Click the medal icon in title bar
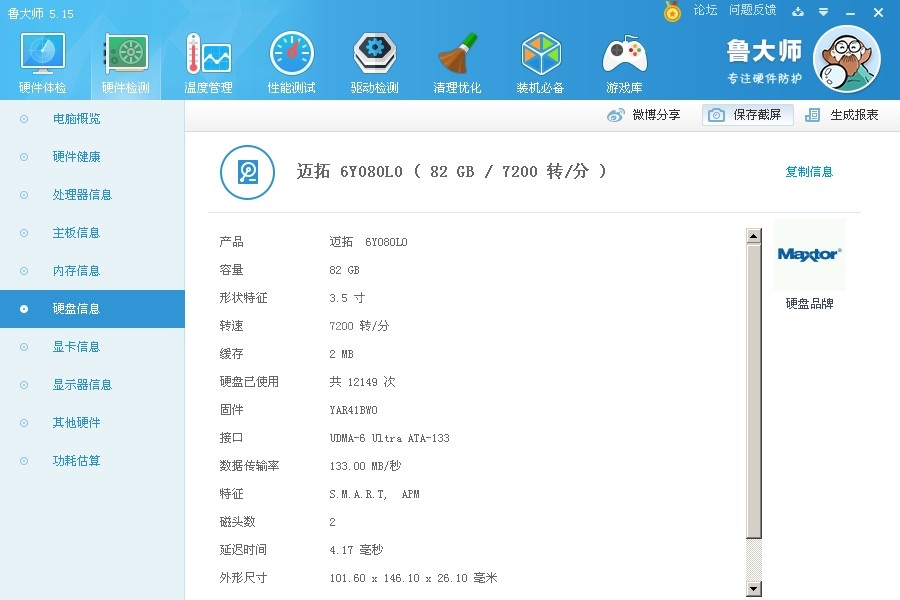 (672, 11)
